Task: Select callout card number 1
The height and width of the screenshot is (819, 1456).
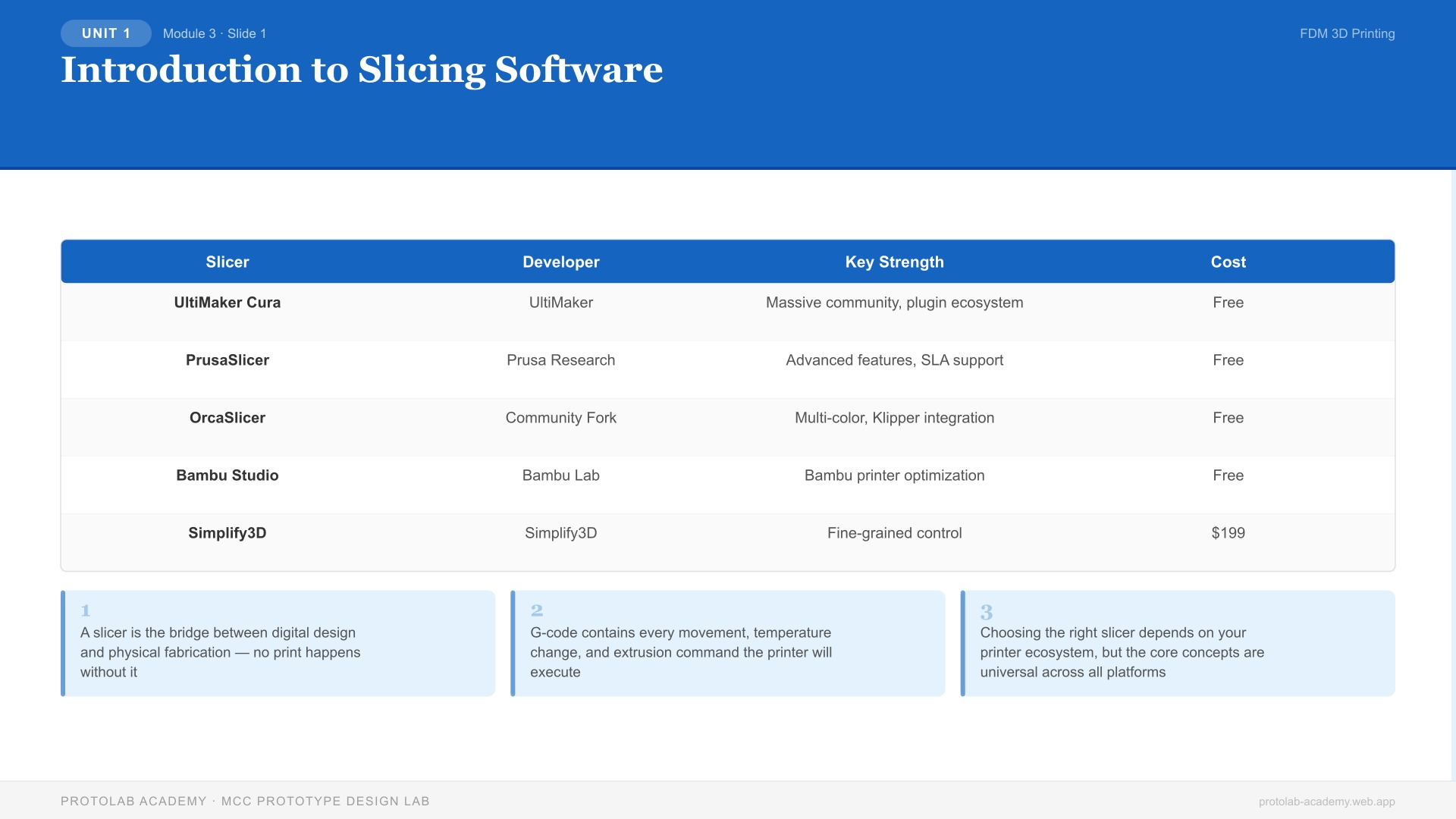Action: 278,642
